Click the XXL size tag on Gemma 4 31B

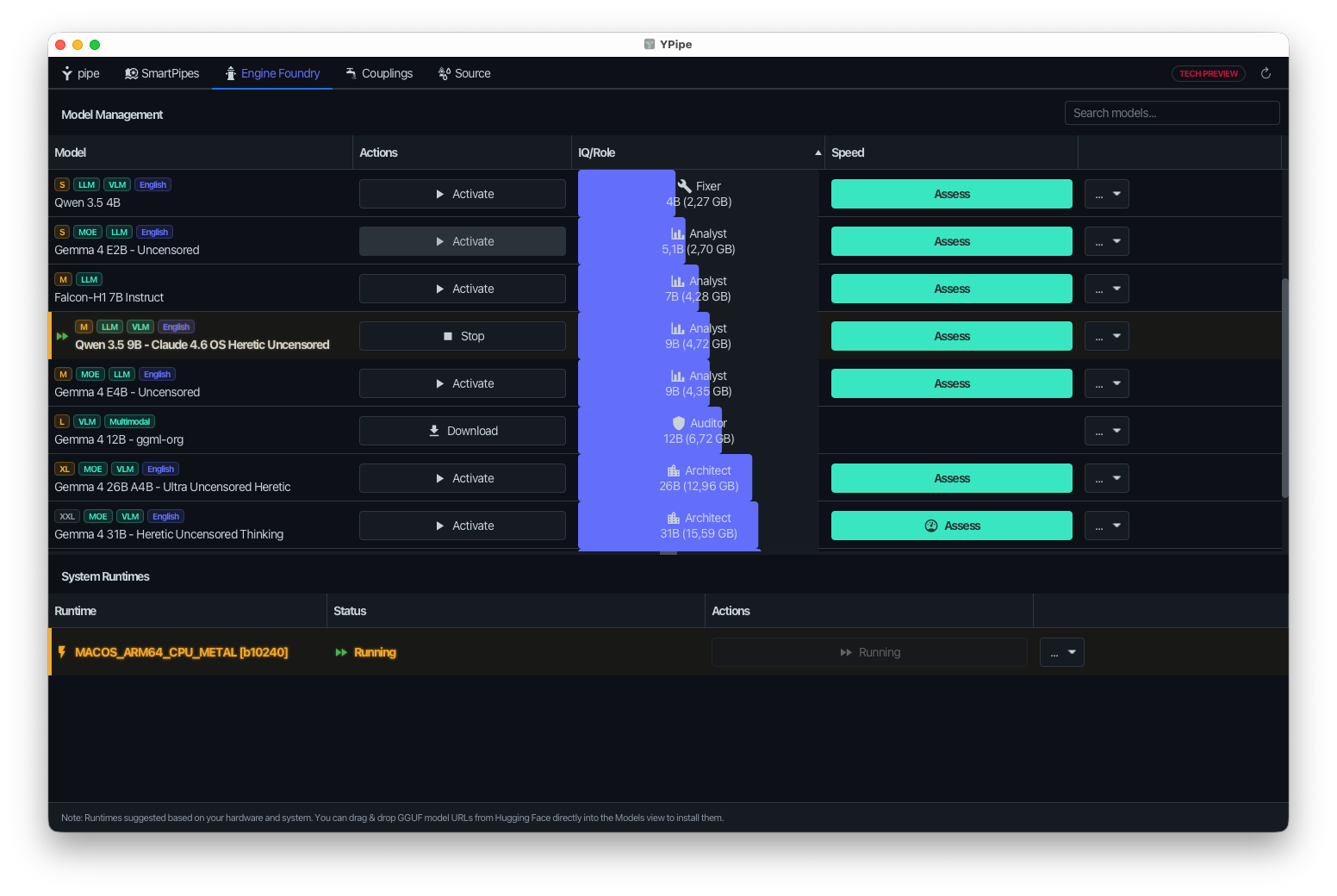coord(67,517)
